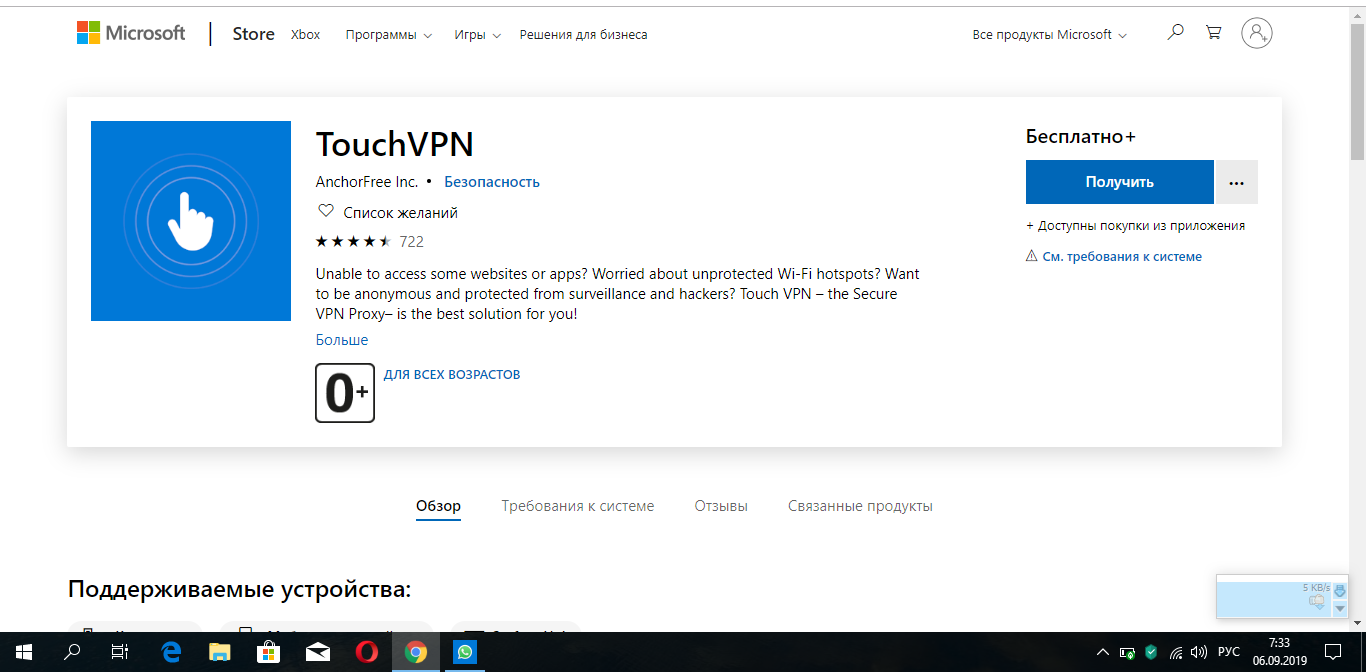
Task: Click the page scrollbar down arrow
Action: tap(1357, 622)
